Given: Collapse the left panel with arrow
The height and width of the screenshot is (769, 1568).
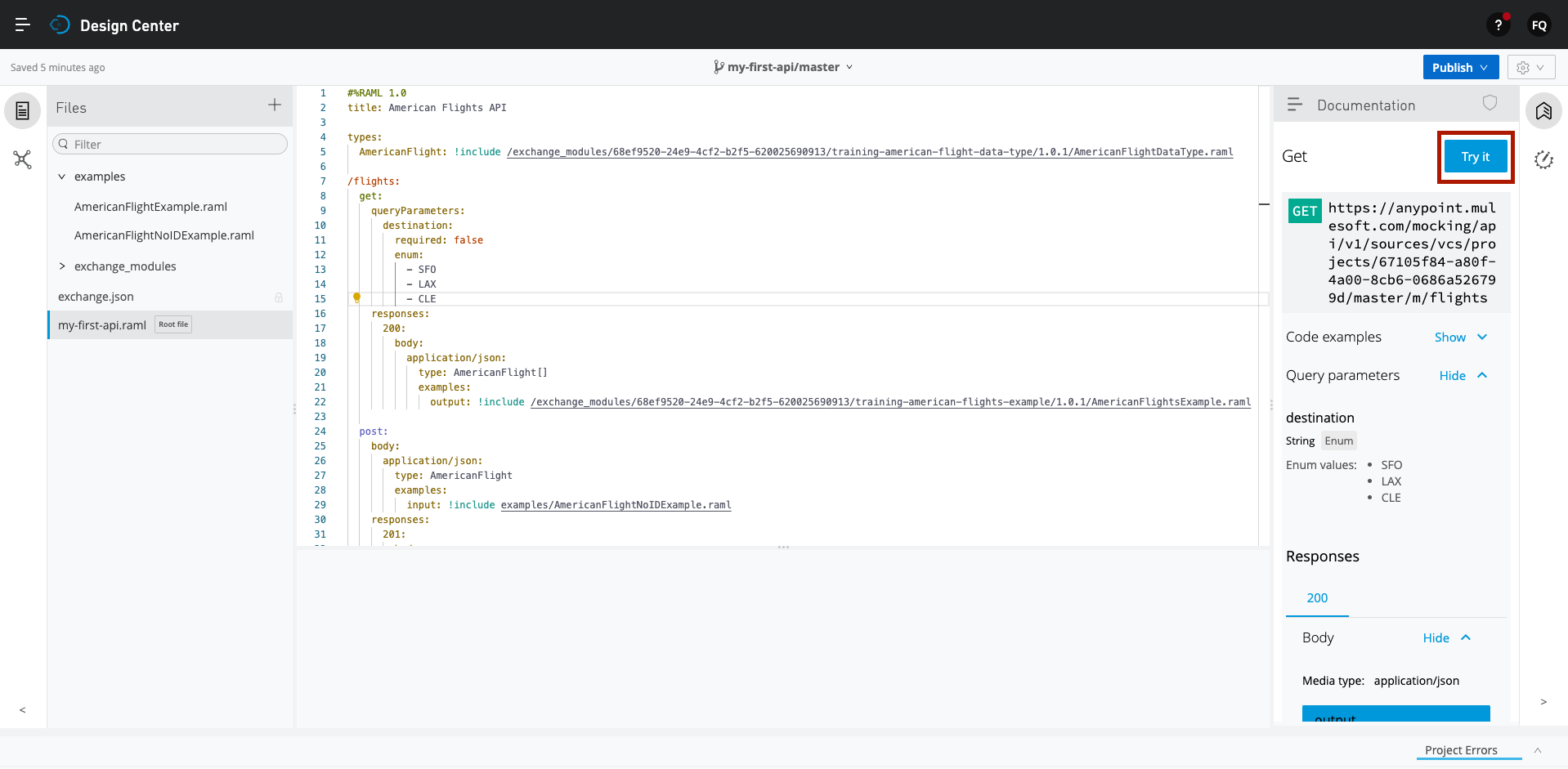Looking at the screenshot, I should [x=23, y=710].
